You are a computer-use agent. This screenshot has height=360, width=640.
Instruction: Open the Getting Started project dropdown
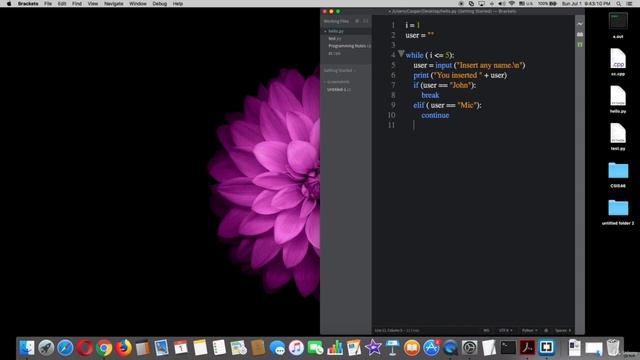340,71
